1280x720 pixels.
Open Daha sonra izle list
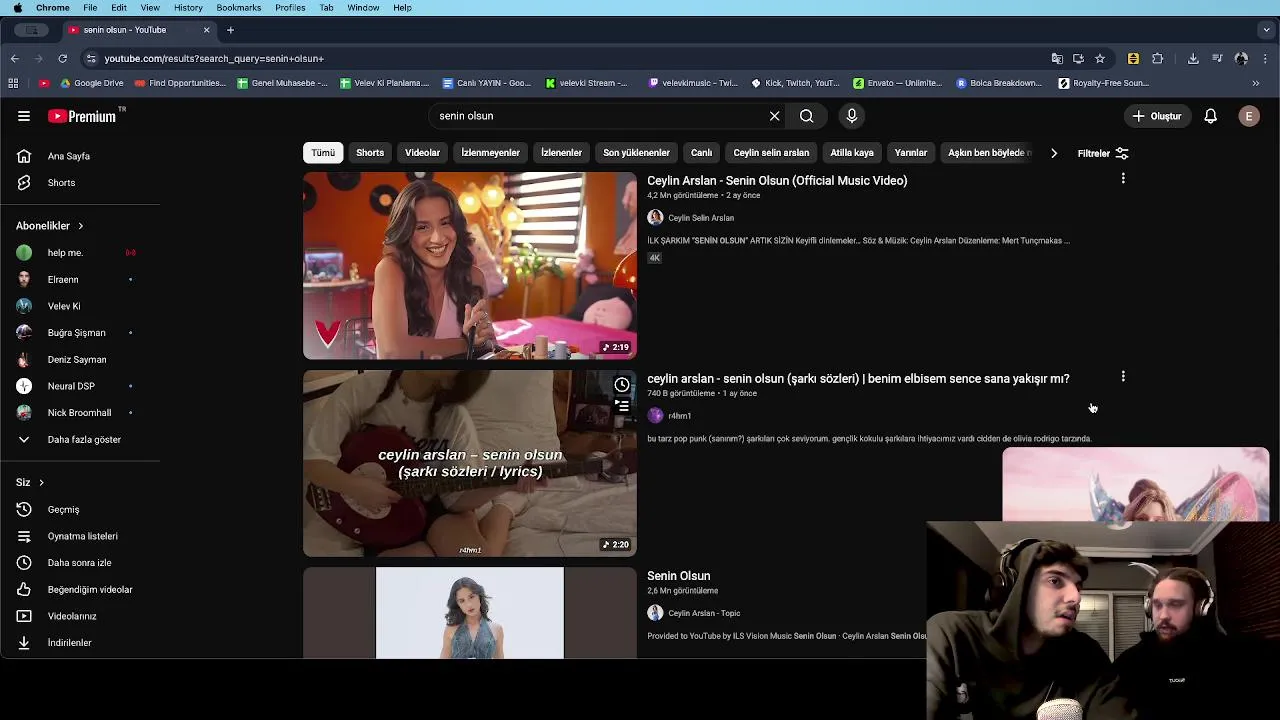80,563
